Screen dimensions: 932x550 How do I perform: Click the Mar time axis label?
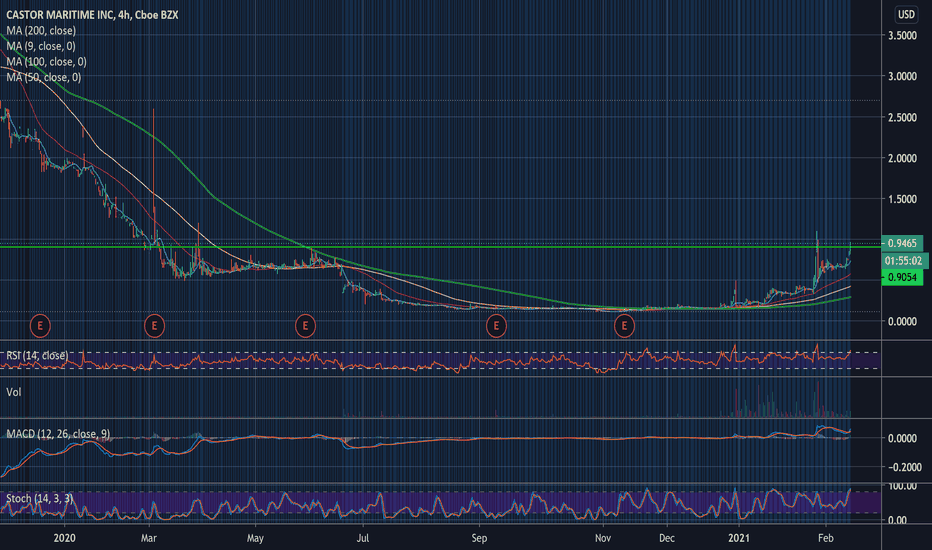coord(149,538)
